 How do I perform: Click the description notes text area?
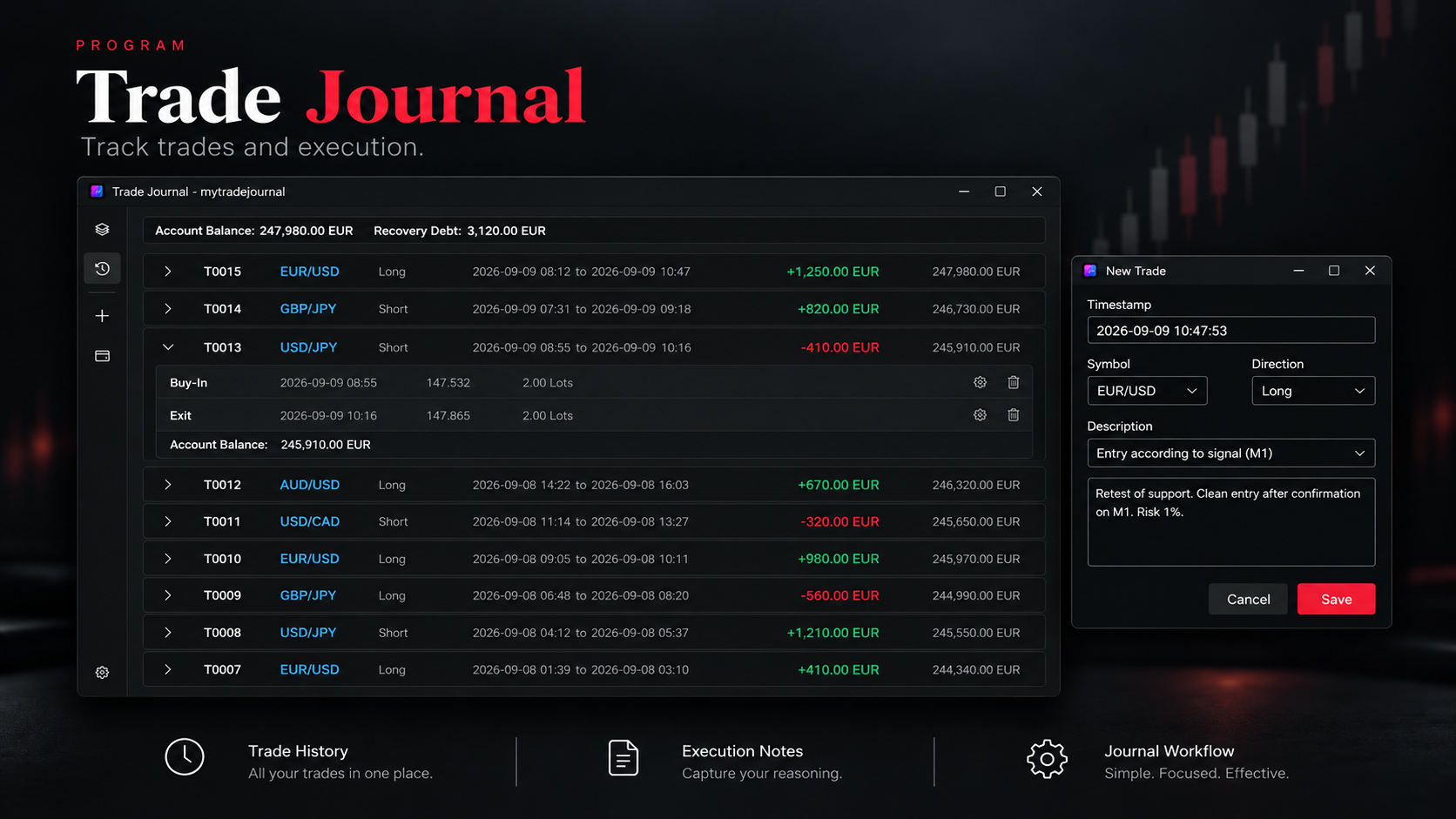click(1231, 522)
